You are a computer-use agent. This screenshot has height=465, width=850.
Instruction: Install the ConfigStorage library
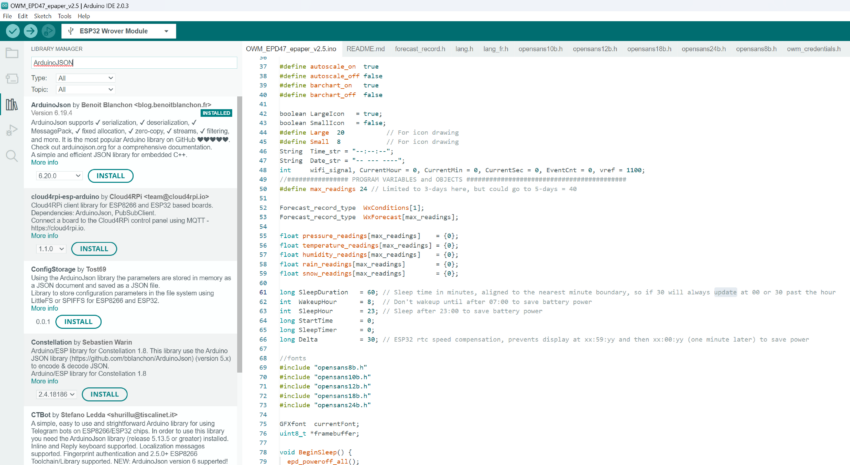pos(77,322)
